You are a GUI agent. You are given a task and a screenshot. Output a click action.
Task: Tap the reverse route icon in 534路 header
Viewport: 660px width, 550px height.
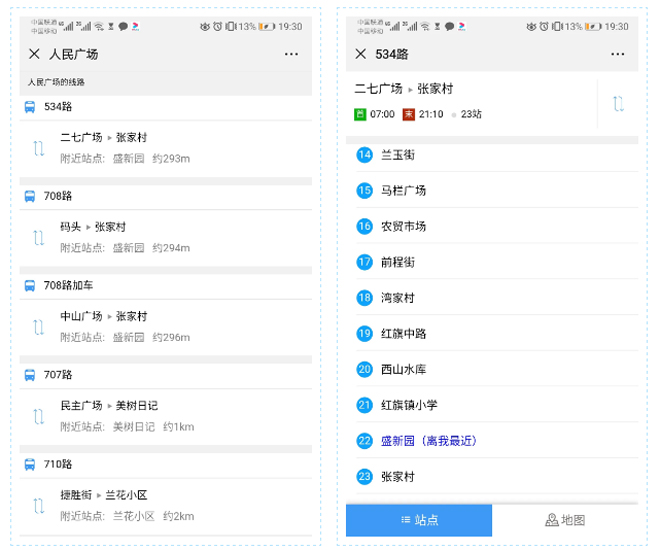[619, 103]
